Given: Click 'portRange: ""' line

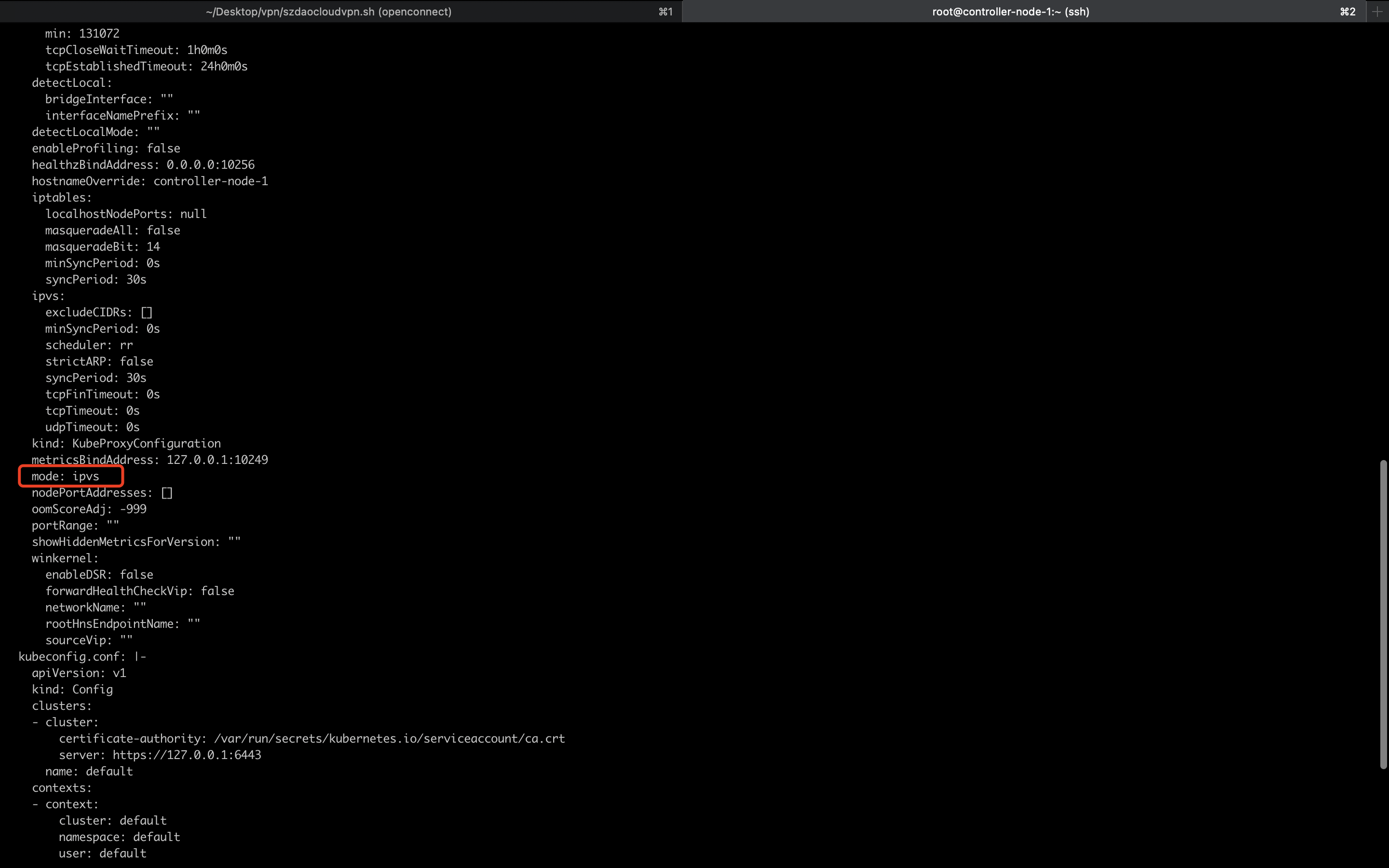Looking at the screenshot, I should (x=75, y=525).
